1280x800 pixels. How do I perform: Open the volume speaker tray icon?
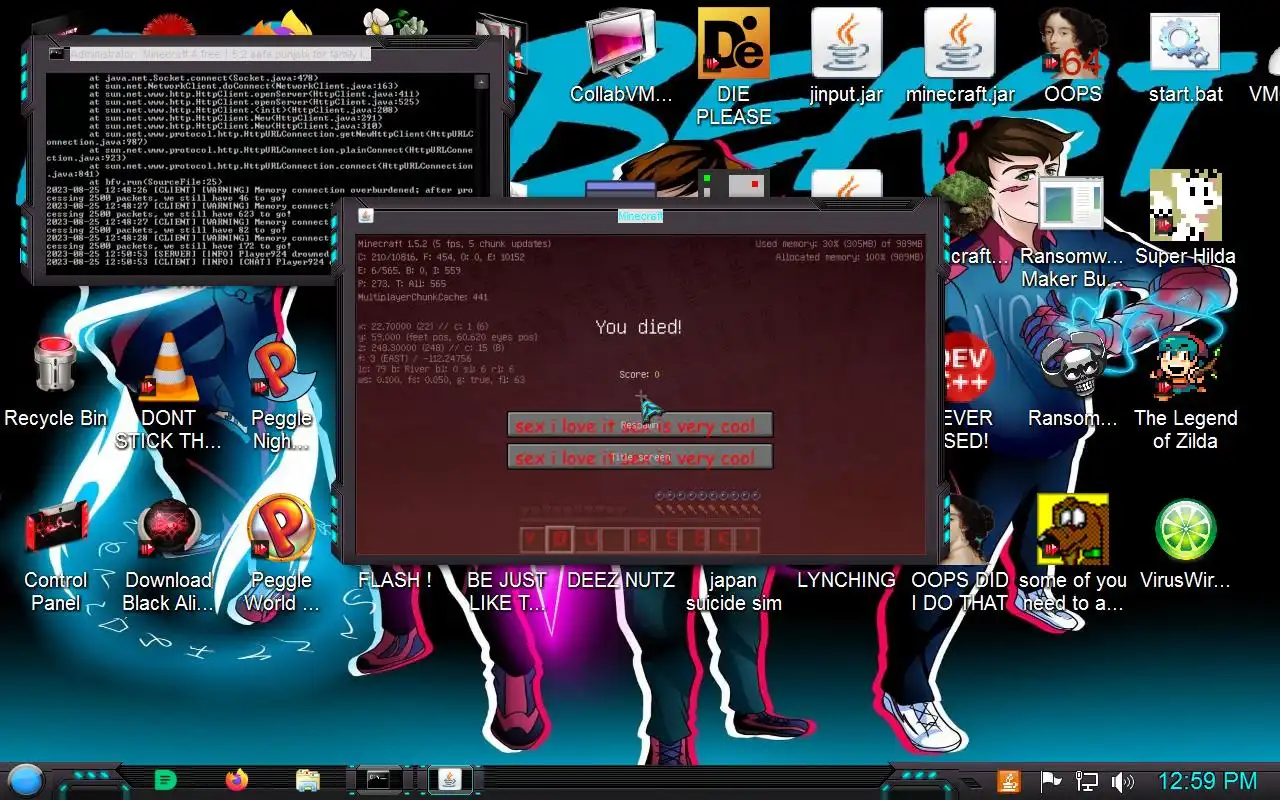(1123, 781)
